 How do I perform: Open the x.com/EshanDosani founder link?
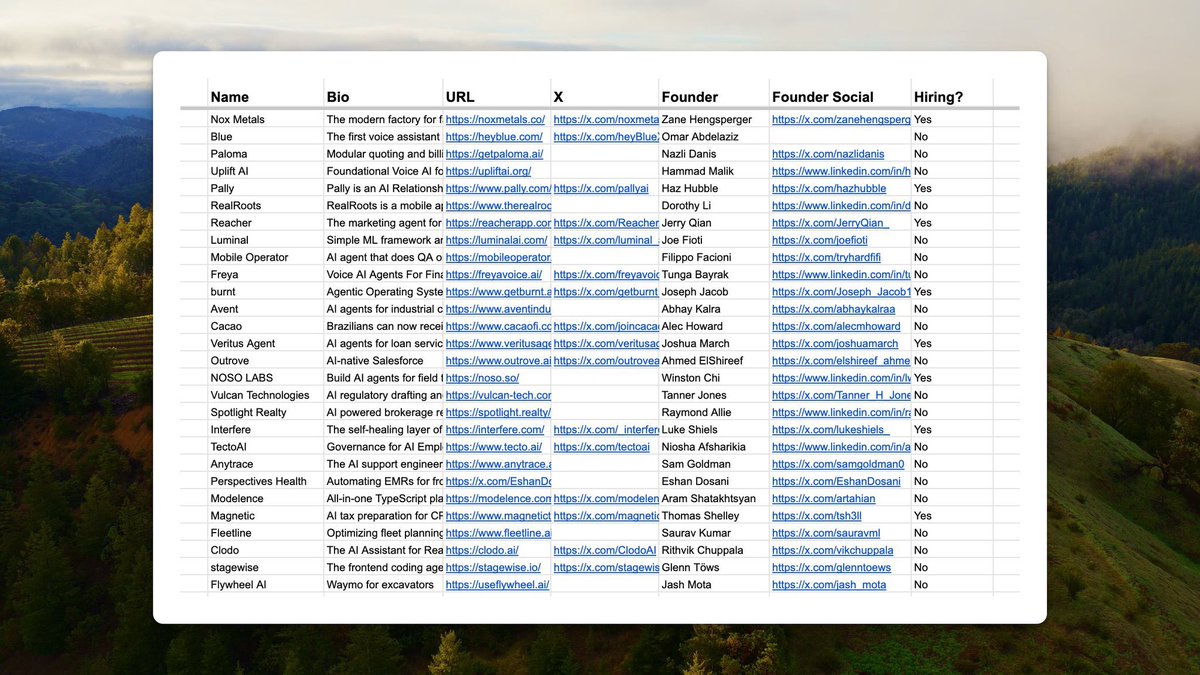pos(836,481)
